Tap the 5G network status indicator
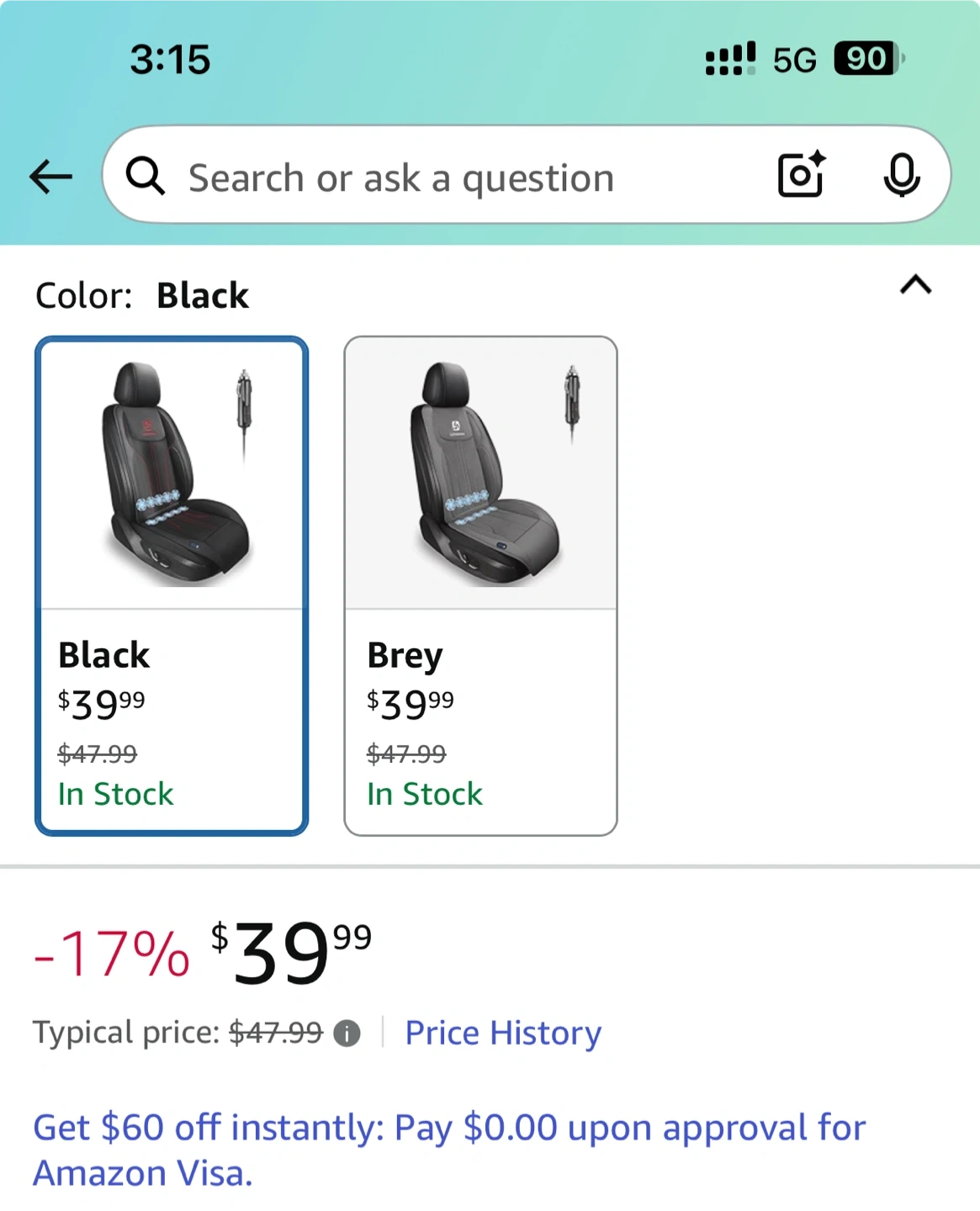 [x=794, y=61]
